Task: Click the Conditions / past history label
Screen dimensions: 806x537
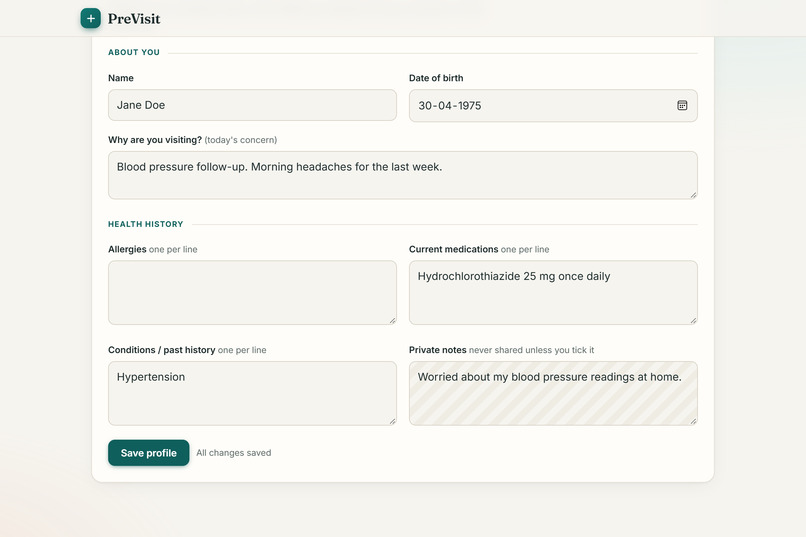Action: point(161,350)
